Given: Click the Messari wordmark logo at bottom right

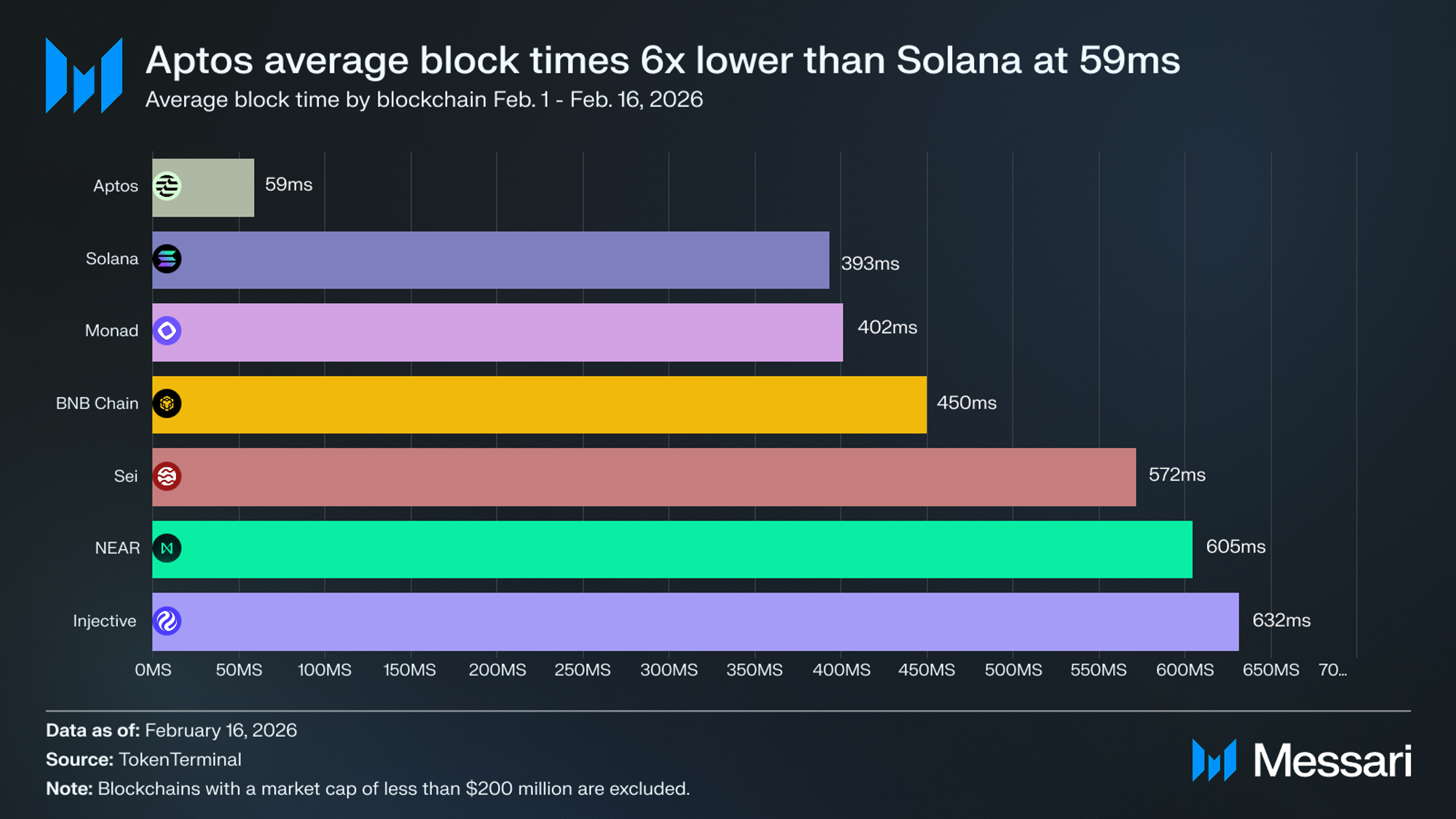Looking at the screenshot, I should 1302,760.
